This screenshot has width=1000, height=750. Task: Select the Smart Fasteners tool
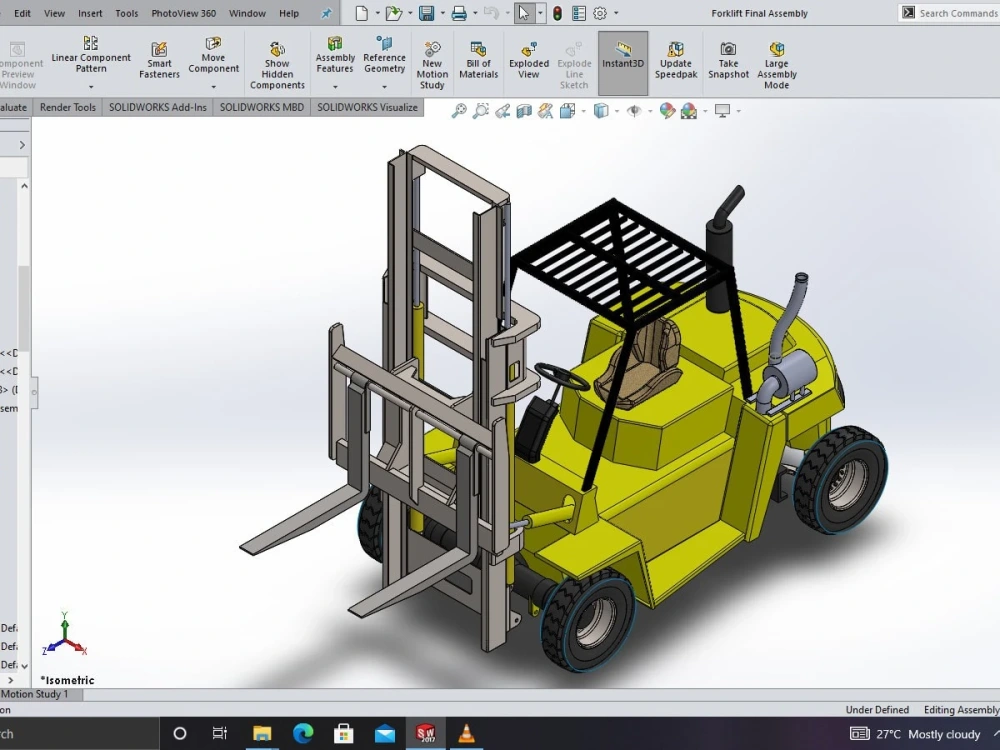(x=159, y=55)
